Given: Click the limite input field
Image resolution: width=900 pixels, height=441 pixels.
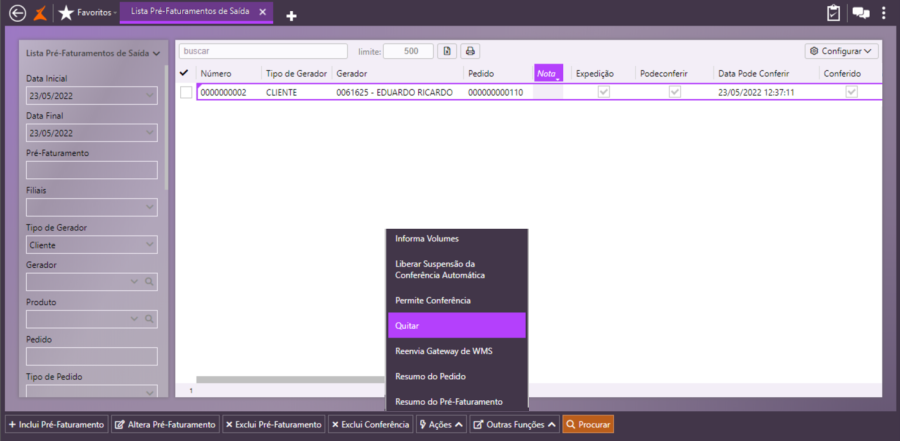Looking at the screenshot, I should coord(408,51).
